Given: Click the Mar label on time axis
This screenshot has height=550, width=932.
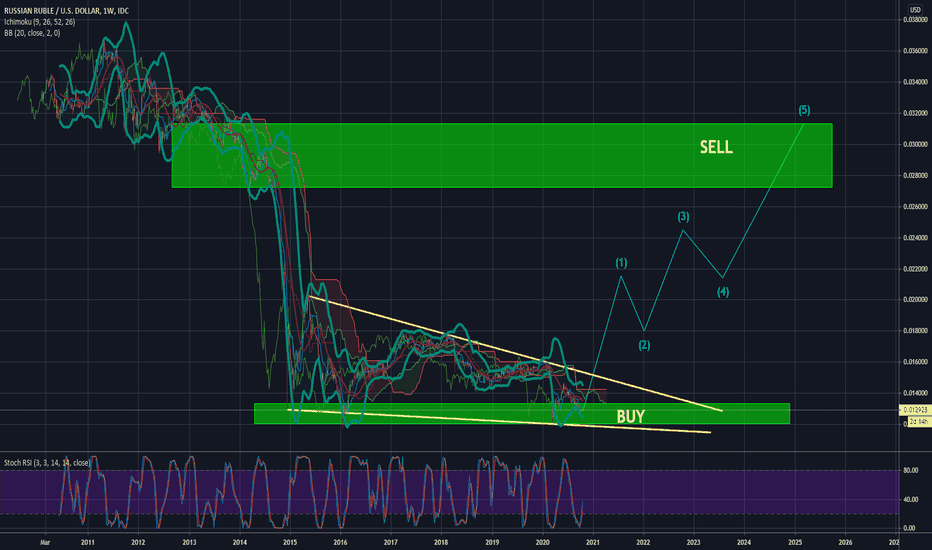Looking at the screenshot, I should (45, 542).
